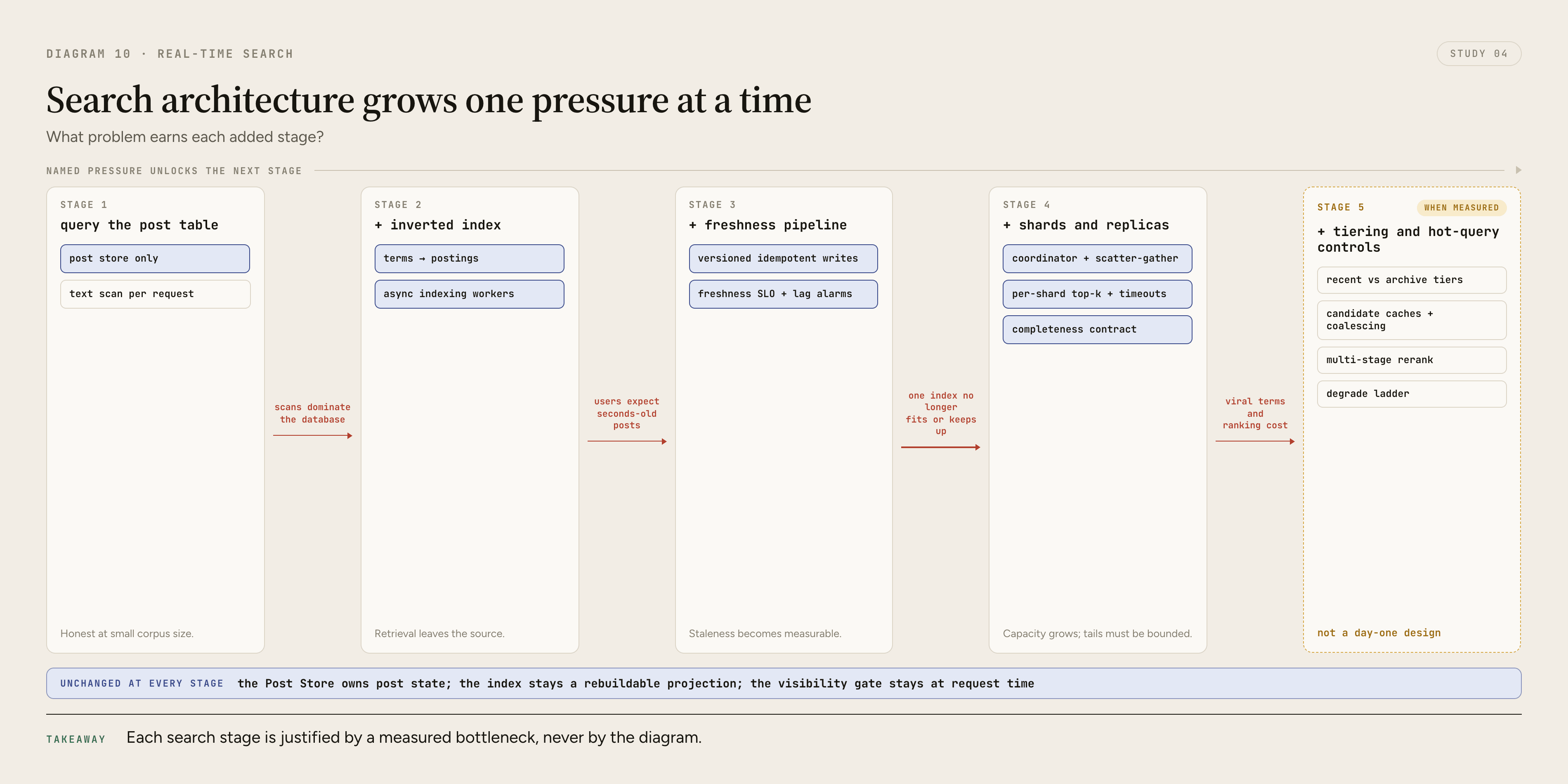The height and width of the screenshot is (784, 1568).
Task: Select the 'STAGE 4' label
Action: pos(1026,205)
